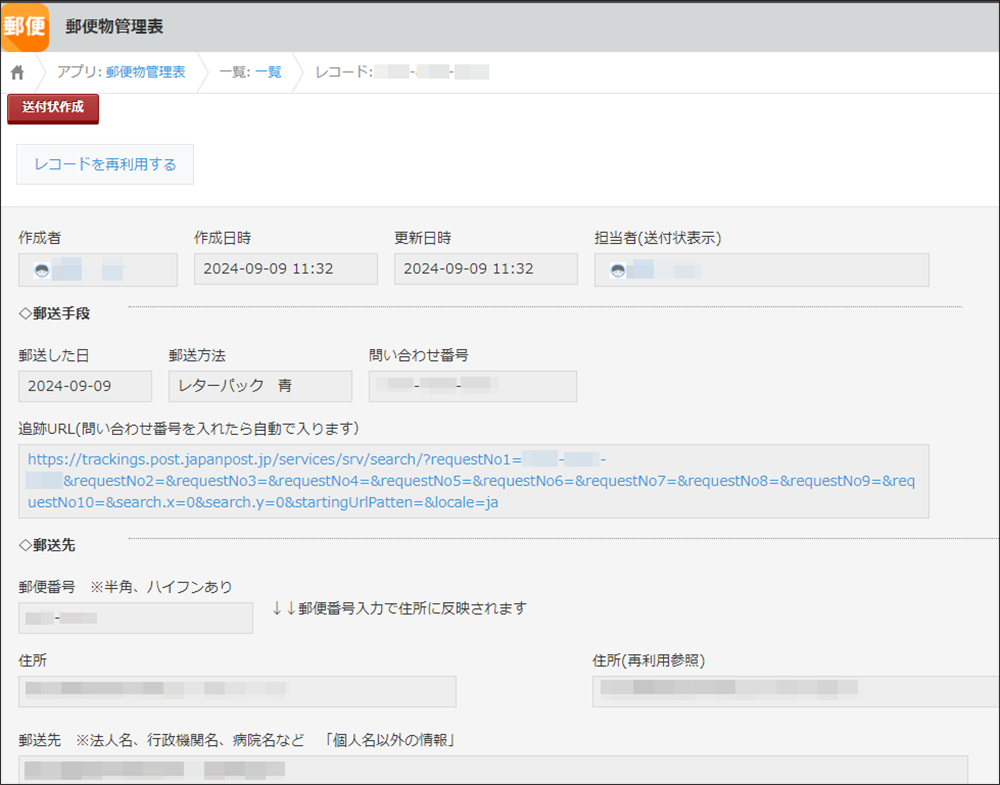The height and width of the screenshot is (785, 1000).
Task: Click the orange 郵便 app icon
Action: pos(24,26)
